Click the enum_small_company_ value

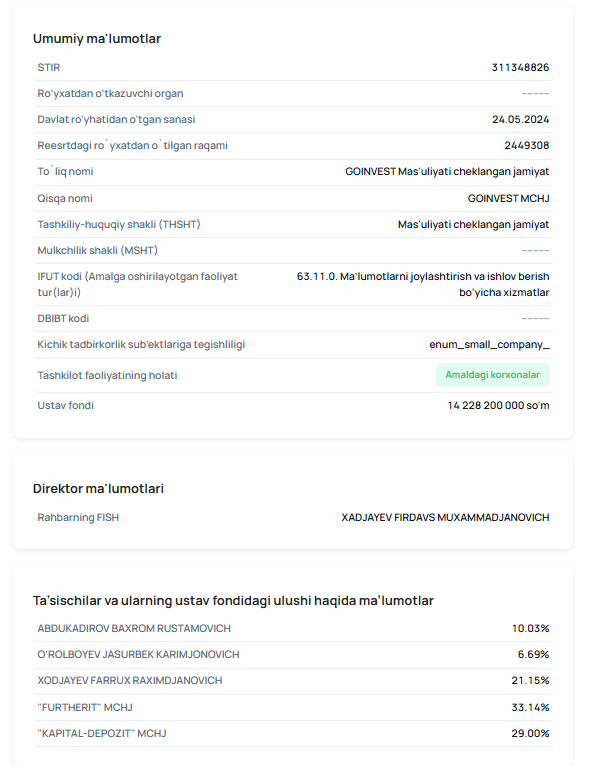tap(489, 344)
